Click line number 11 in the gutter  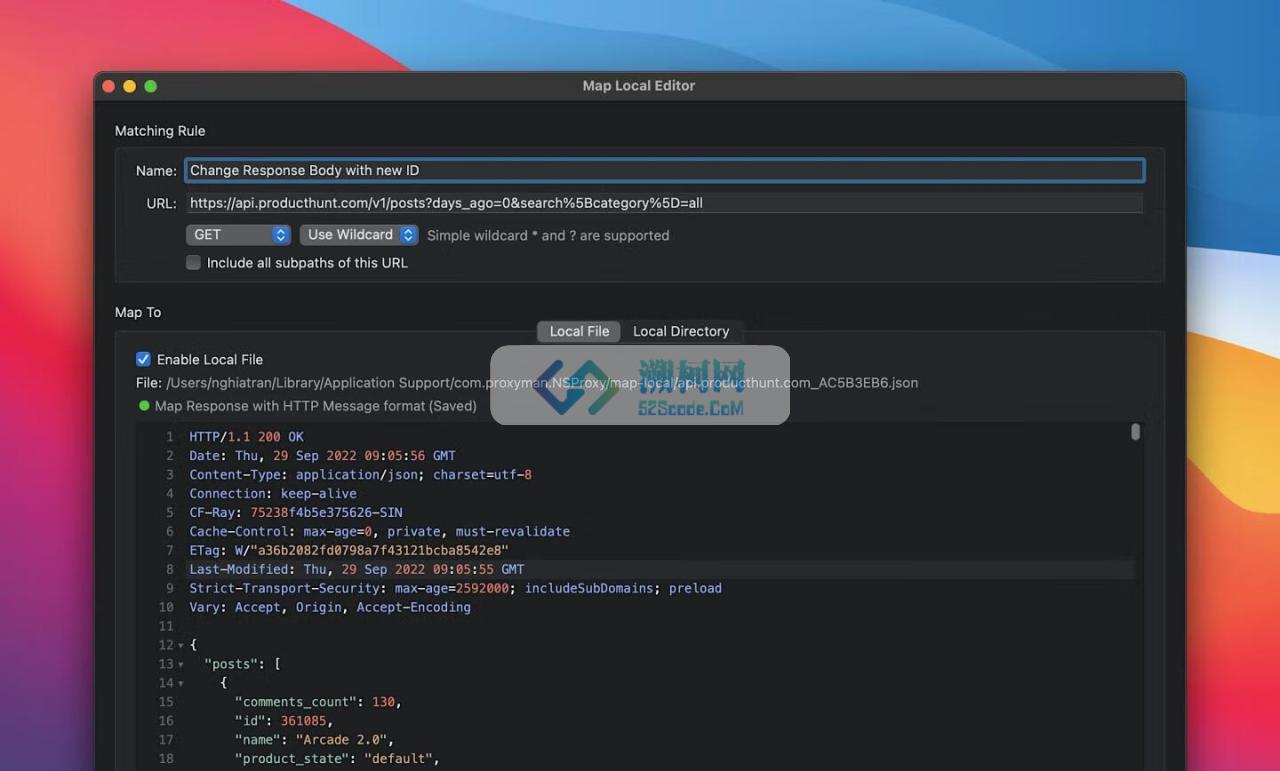coord(166,627)
